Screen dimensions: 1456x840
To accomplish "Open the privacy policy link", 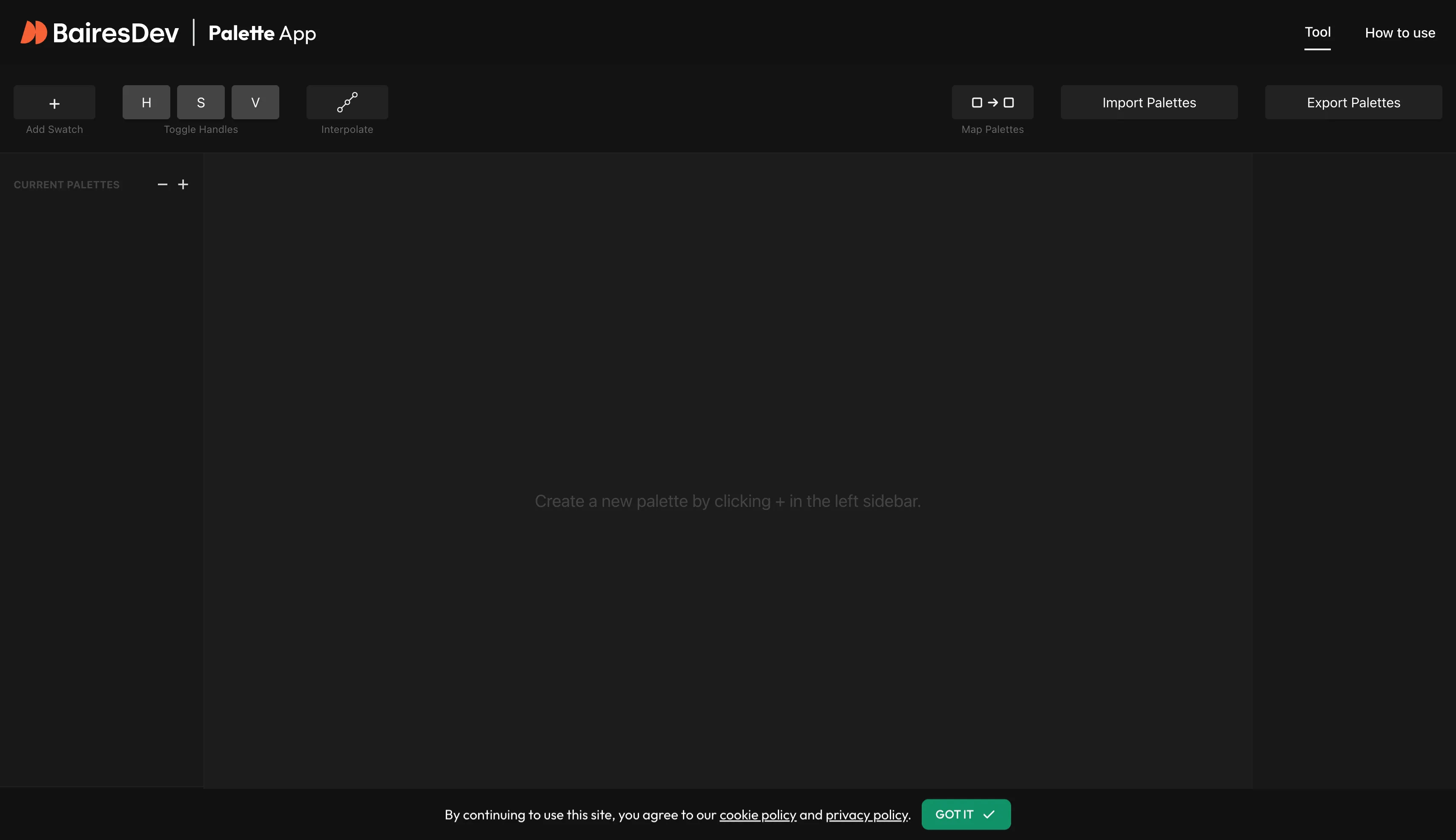I will coord(866,814).
